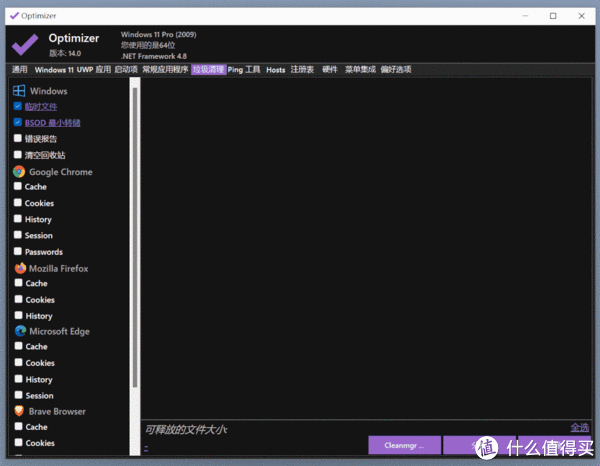Viewport: 600px width, 466px height.
Task: Open the 常规应用程序 tab
Action: tap(165, 70)
